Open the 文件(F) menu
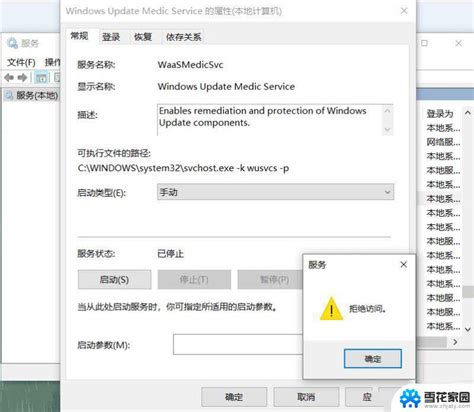Image resolution: width=474 pixels, height=412 pixels. (x=21, y=62)
